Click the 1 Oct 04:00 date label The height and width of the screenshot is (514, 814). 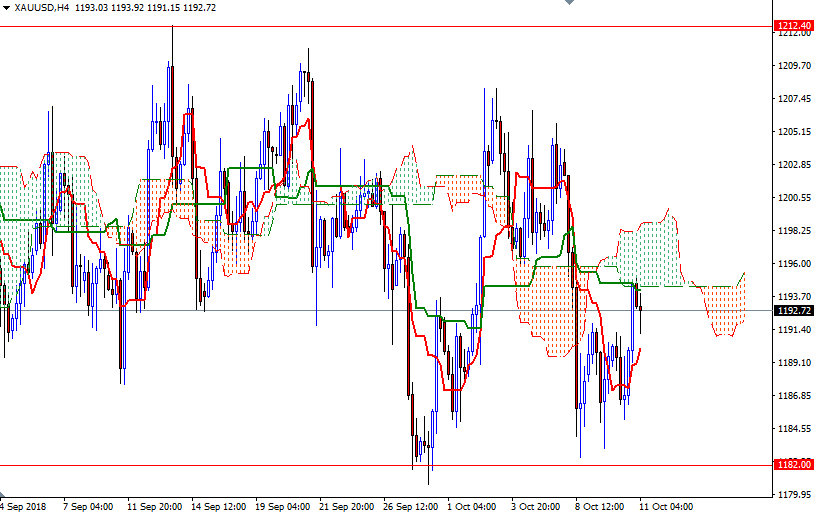[473, 506]
